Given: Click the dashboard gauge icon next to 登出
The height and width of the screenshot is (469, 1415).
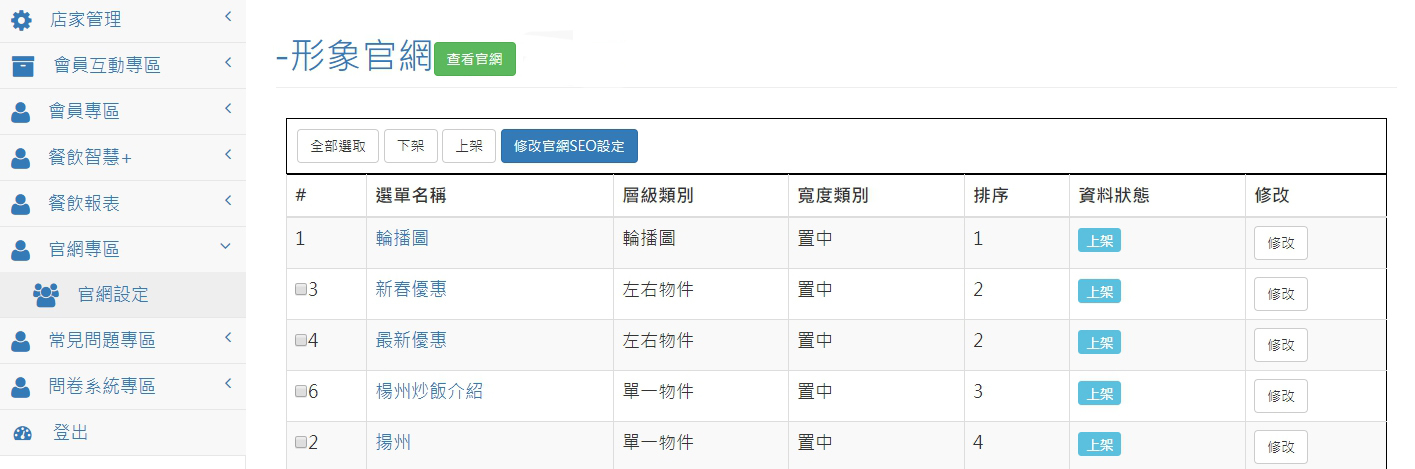Looking at the screenshot, I should 22,433.
